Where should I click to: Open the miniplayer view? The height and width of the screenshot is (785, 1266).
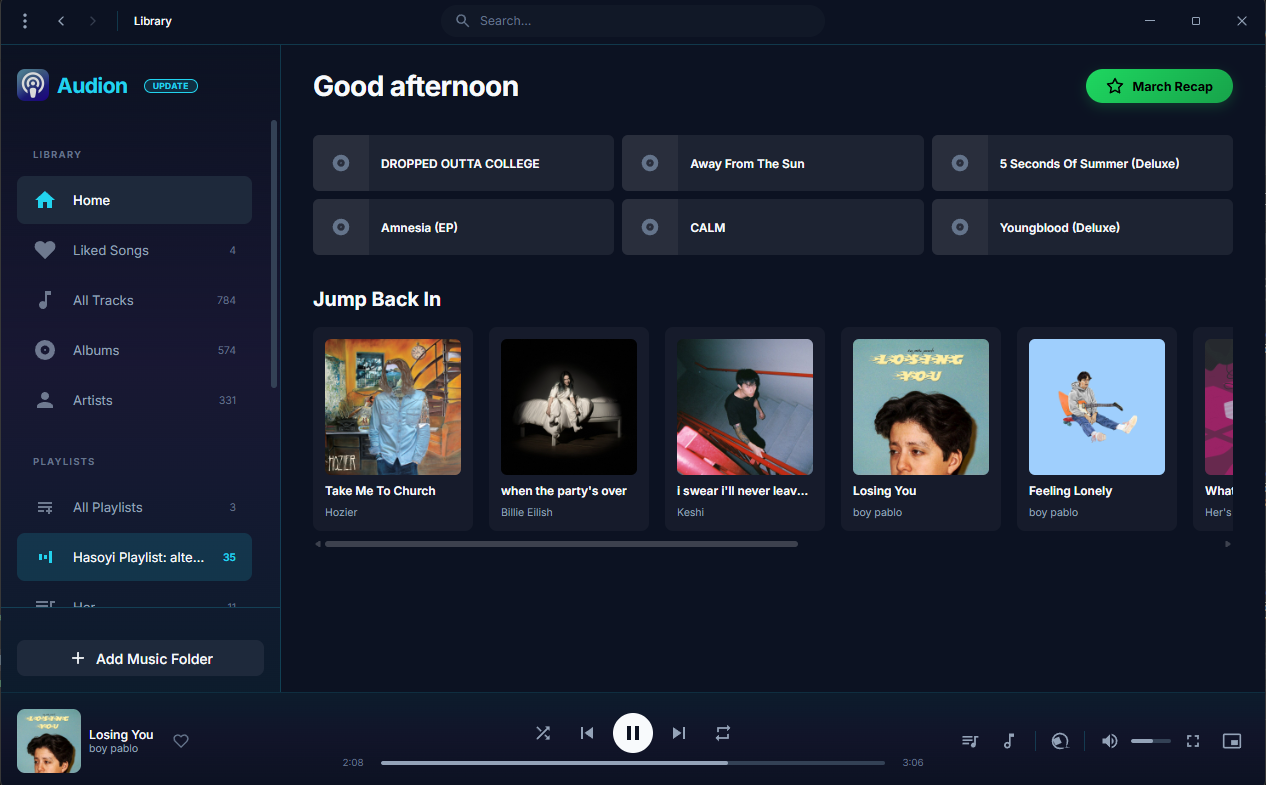1231,741
